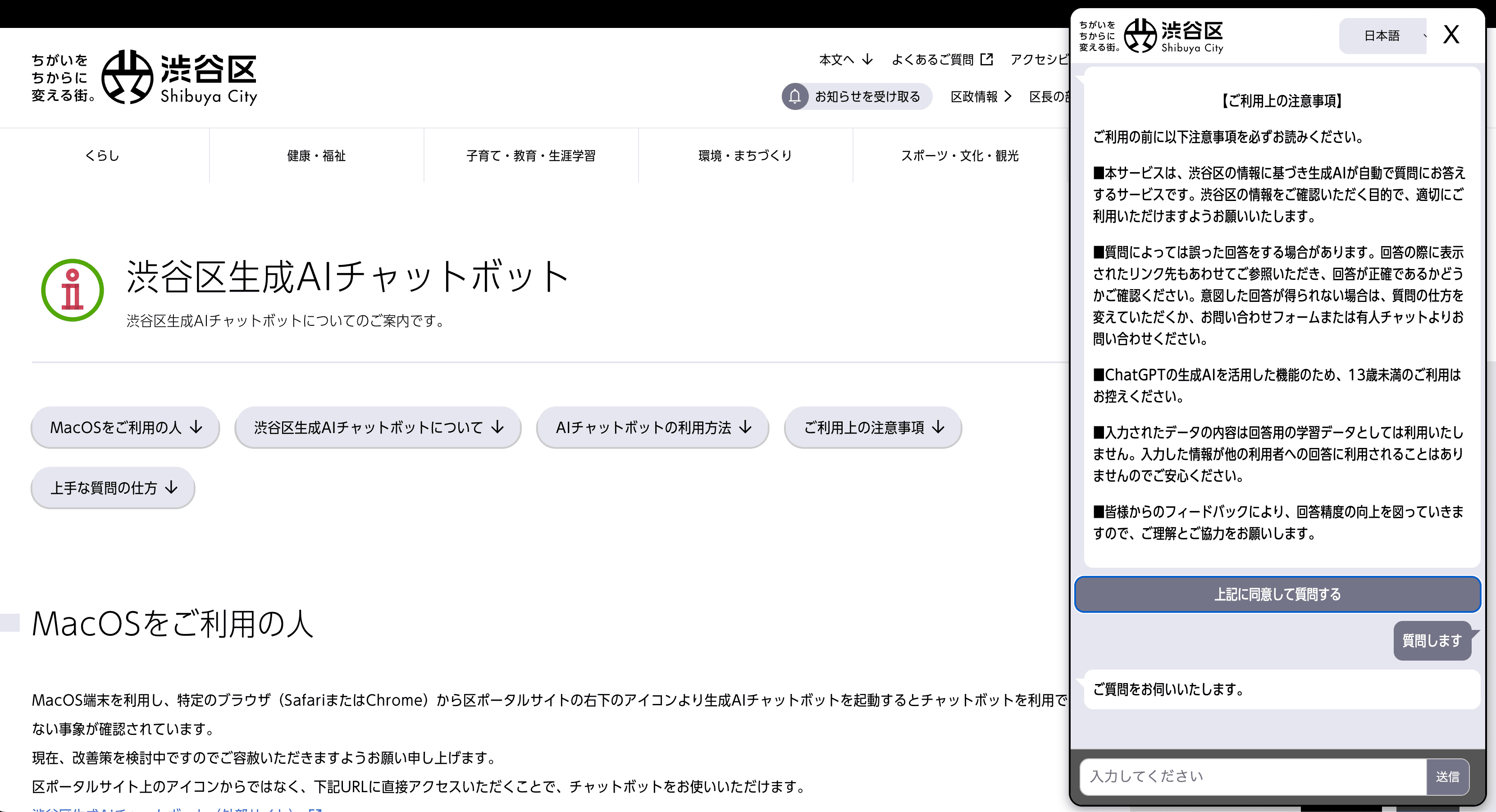This screenshot has height=812, width=1496.
Task: Open the くらし navigation menu
Action: click(102, 155)
